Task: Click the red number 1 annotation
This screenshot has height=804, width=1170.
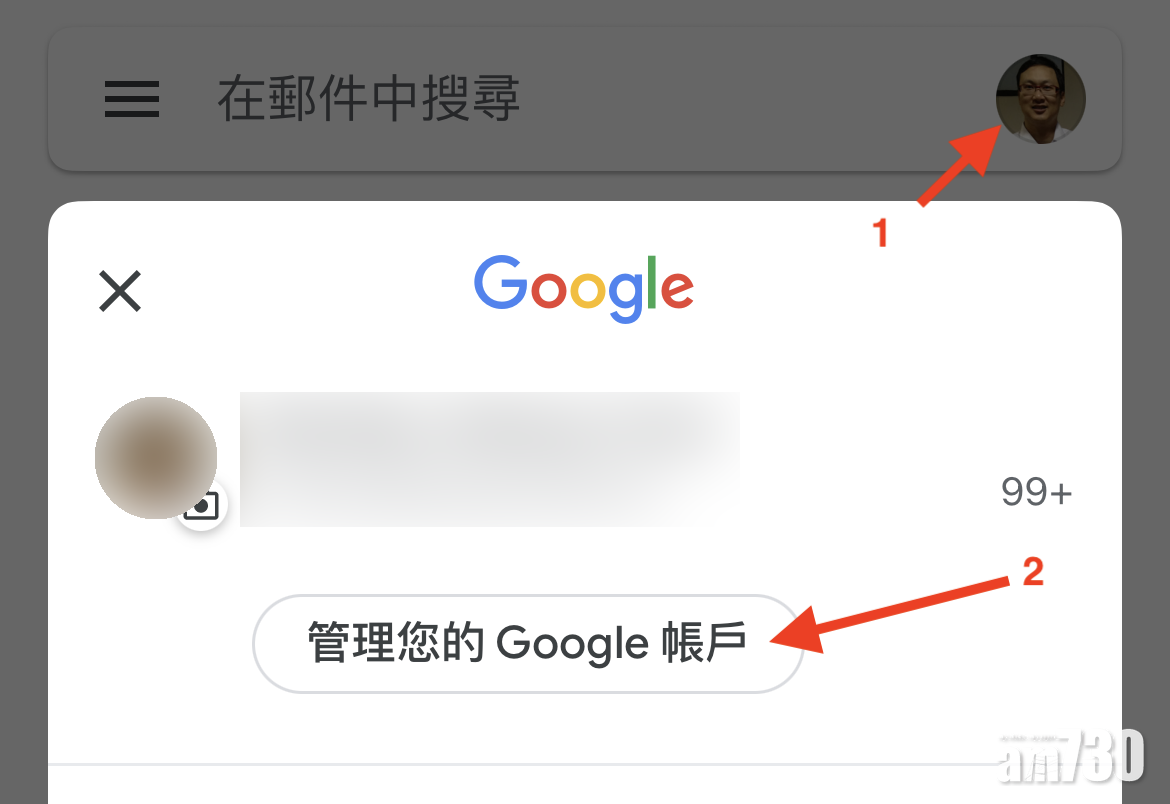Action: (x=880, y=234)
